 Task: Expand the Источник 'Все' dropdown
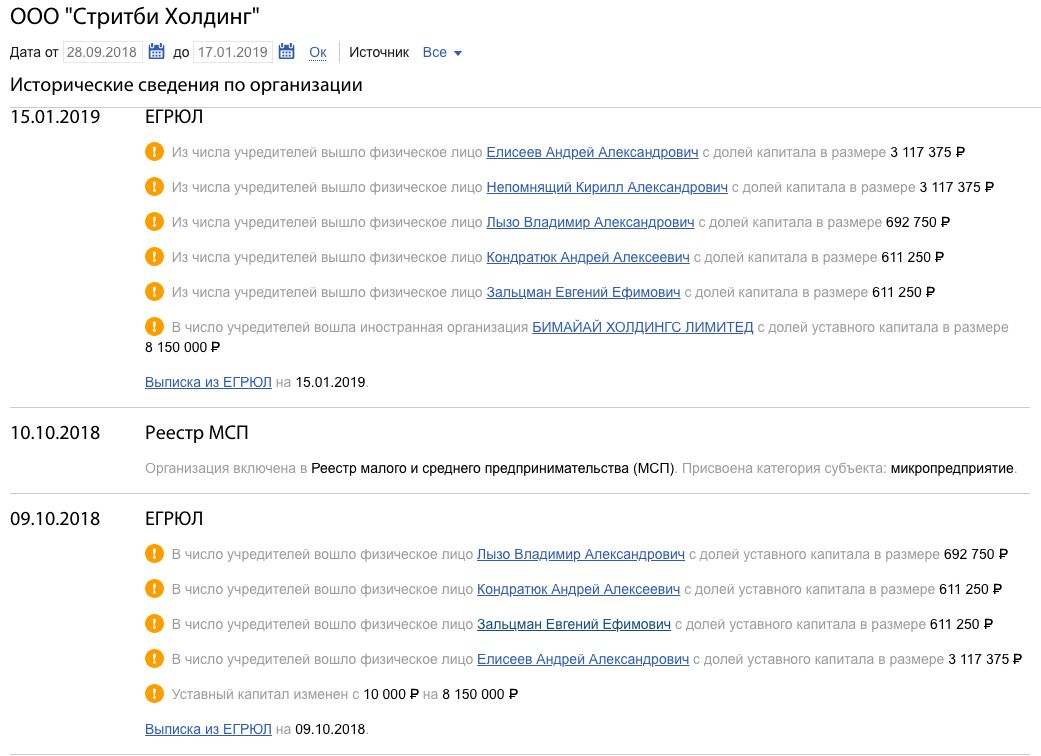442,52
